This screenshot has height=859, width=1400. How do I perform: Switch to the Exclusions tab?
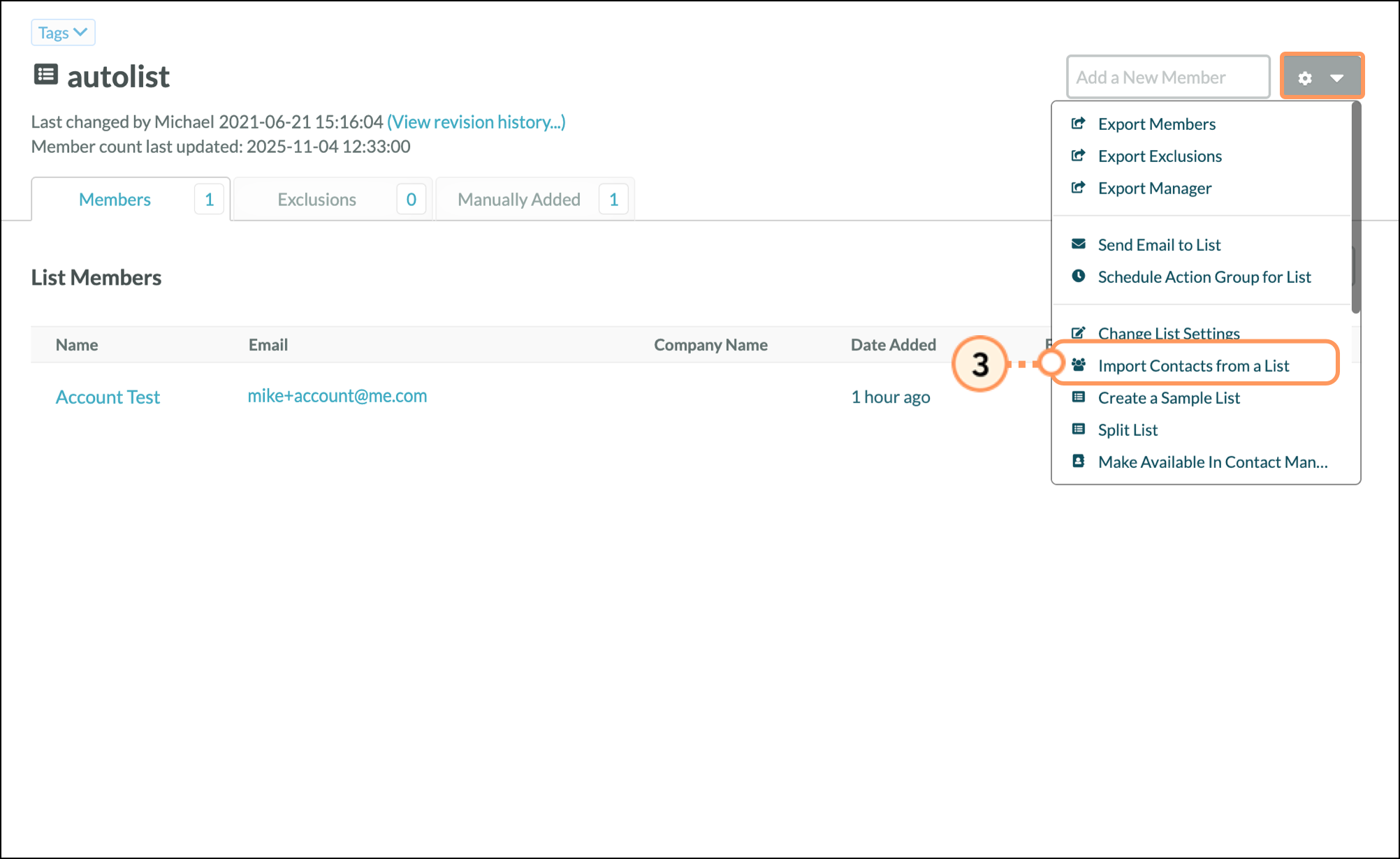click(x=316, y=200)
